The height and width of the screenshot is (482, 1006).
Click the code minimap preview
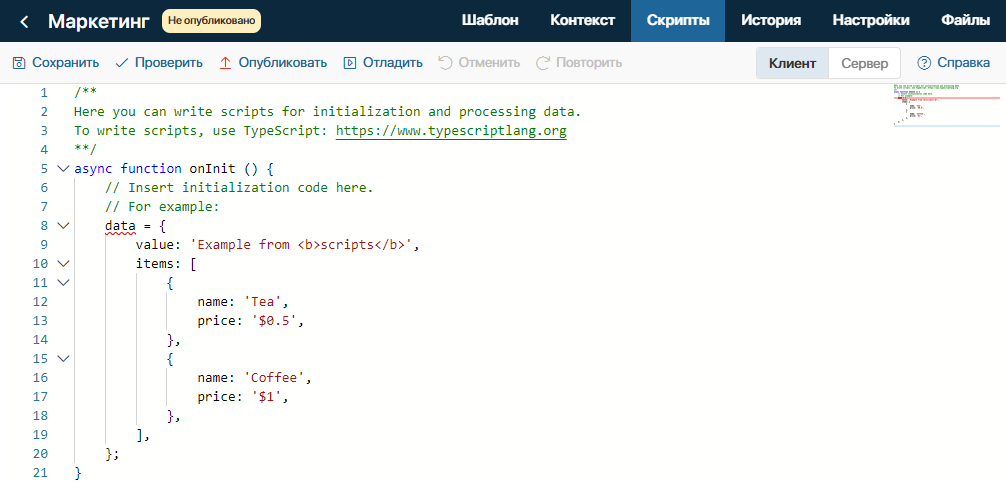point(946,105)
